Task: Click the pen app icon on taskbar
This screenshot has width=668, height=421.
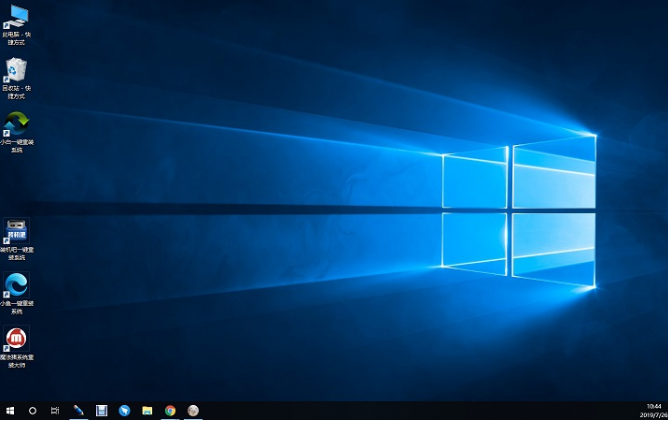Action: (78, 411)
